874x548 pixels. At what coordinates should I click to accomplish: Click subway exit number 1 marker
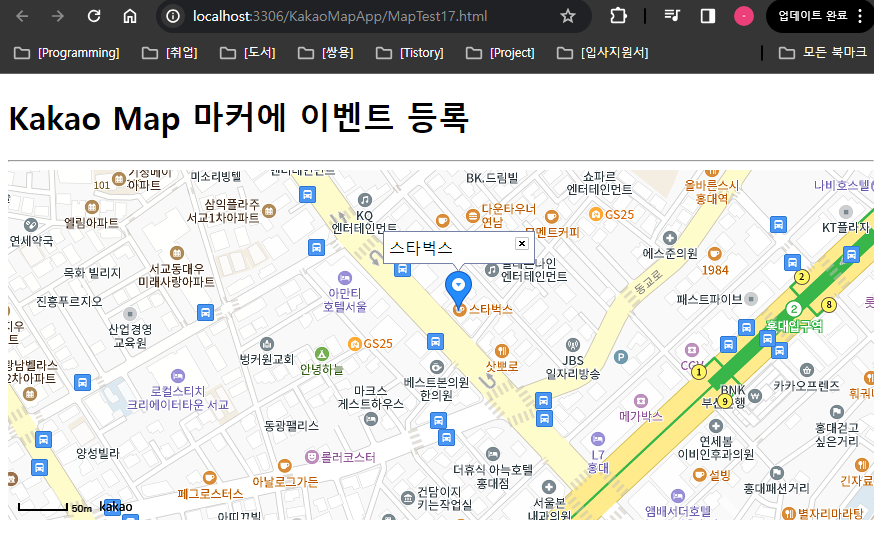click(699, 372)
